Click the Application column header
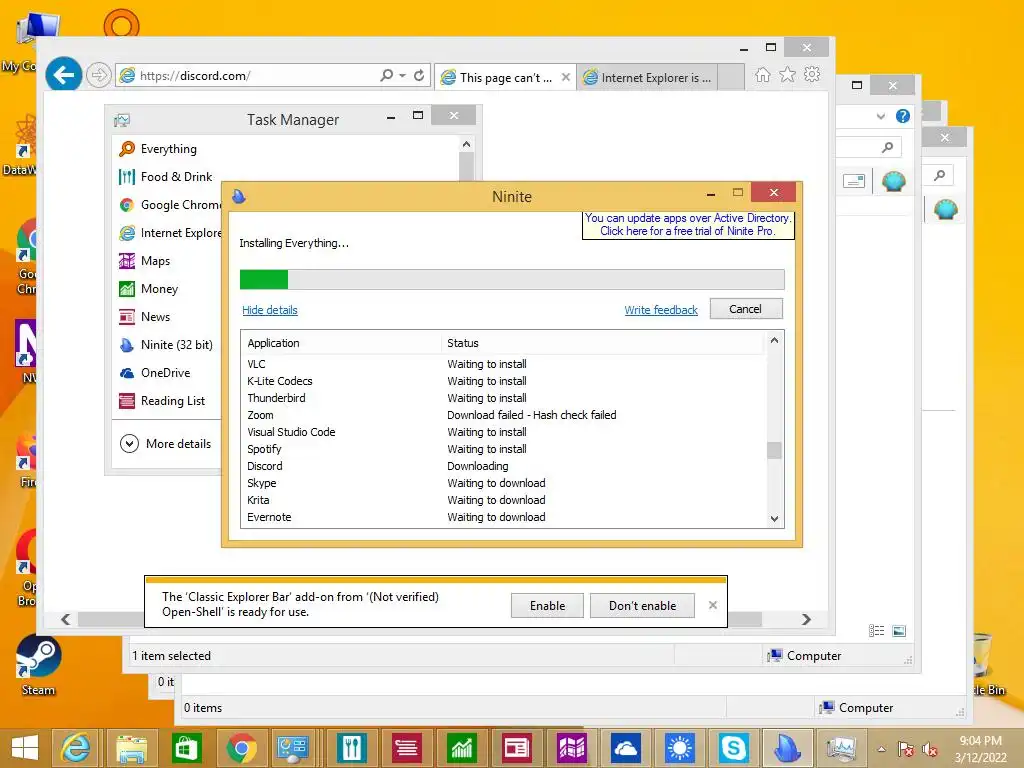Viewport: 1024px width, 768px height. (x=342, y=343)
